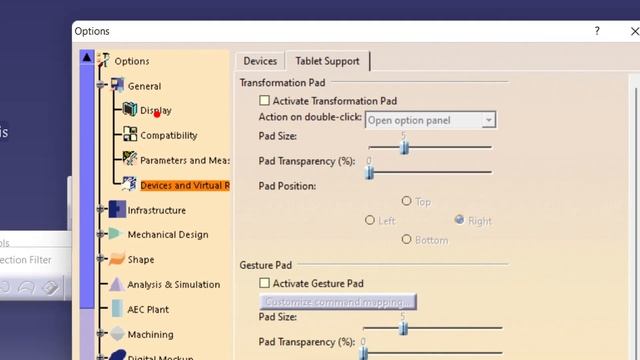This screenshot has height=360, width=640.
Task: Select the Compatibility icon in tree
Action: [x=130, y=134]
